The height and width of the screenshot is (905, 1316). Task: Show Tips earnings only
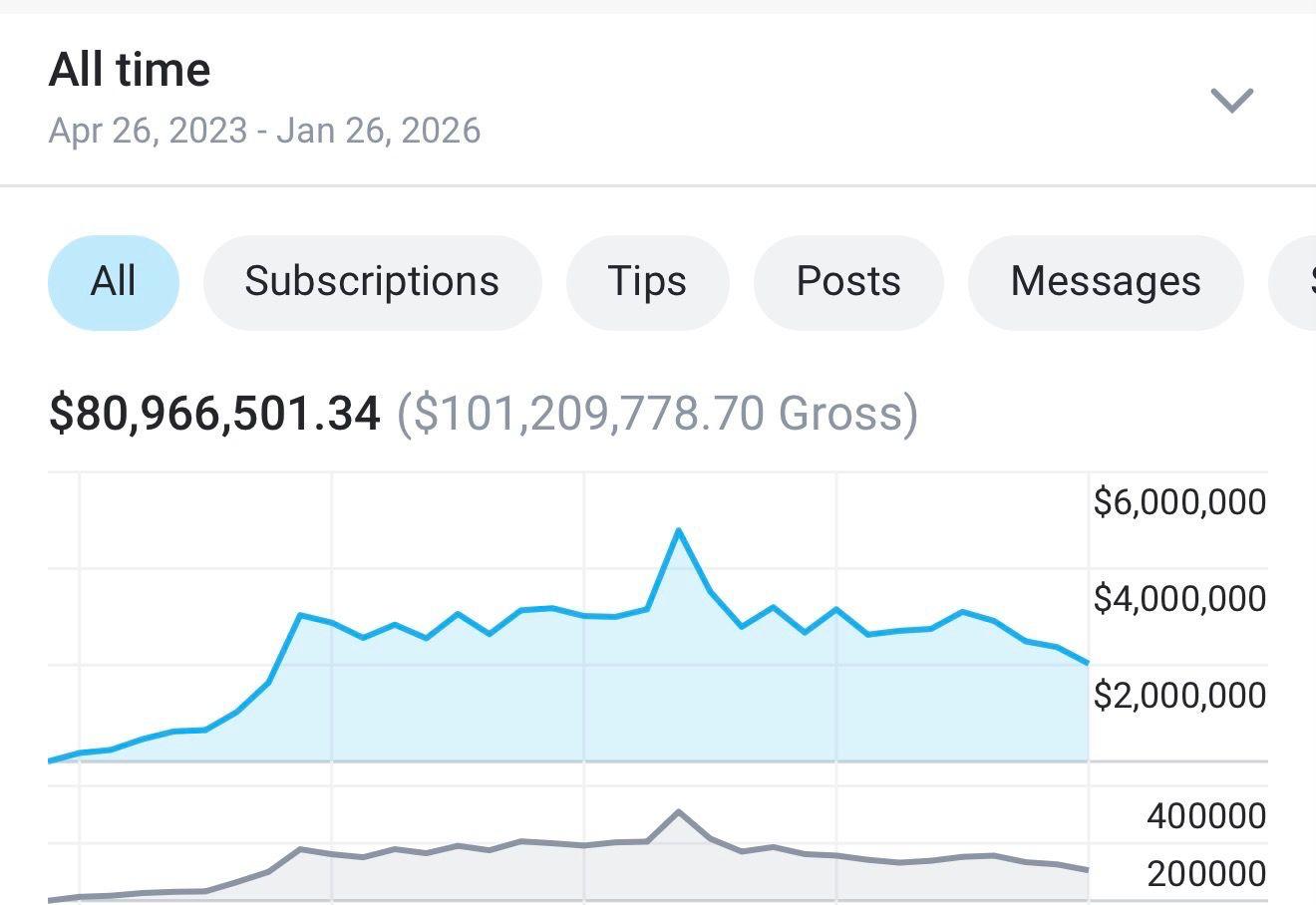pyautogui.click(x=647, y=282)
